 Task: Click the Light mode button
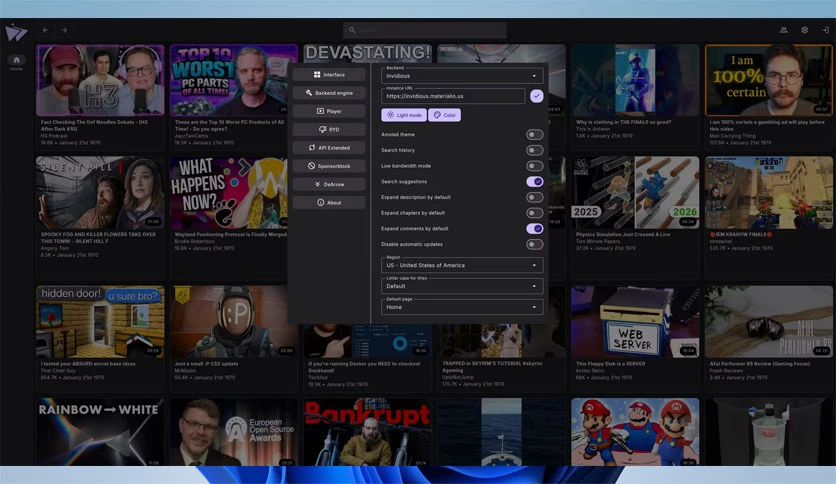point(404,115)
